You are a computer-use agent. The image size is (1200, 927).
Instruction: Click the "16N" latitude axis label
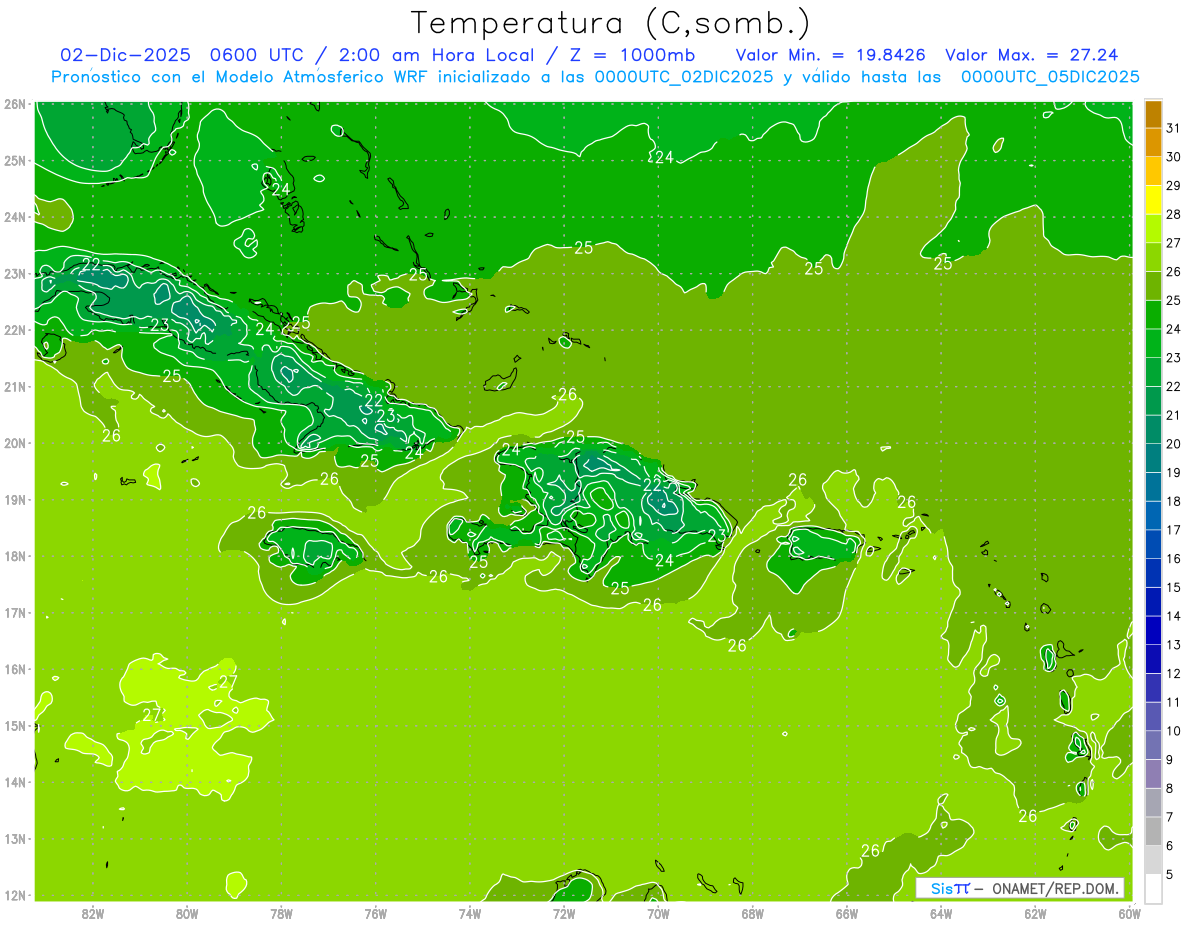[x=14, y=669]
